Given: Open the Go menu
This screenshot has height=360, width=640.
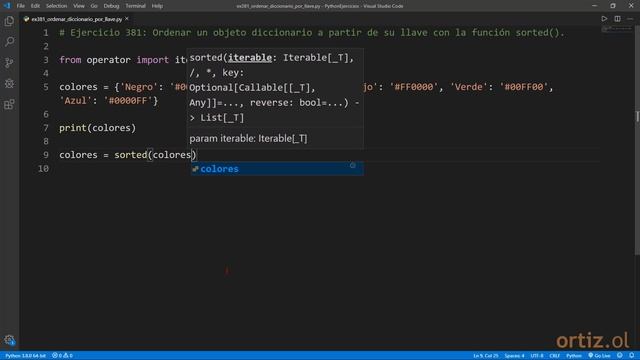Looking at the screenshot, I should [x=94, y=6].
